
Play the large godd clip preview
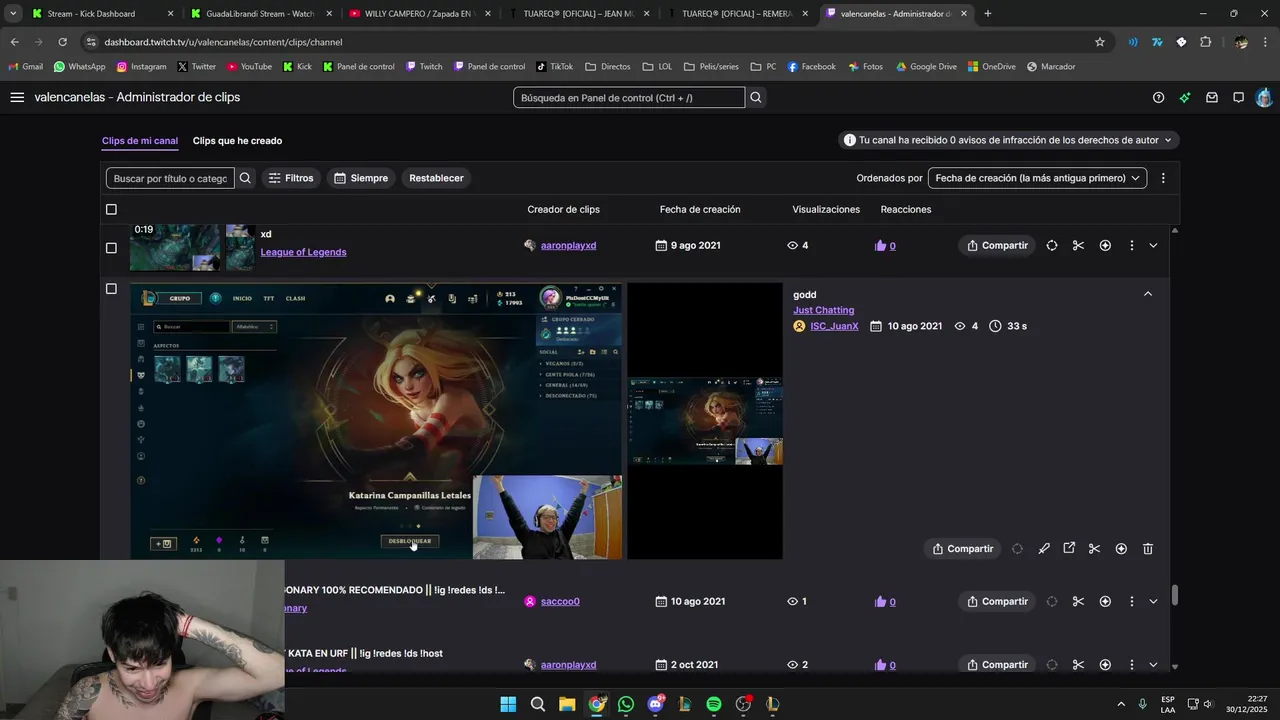[376, 421]
